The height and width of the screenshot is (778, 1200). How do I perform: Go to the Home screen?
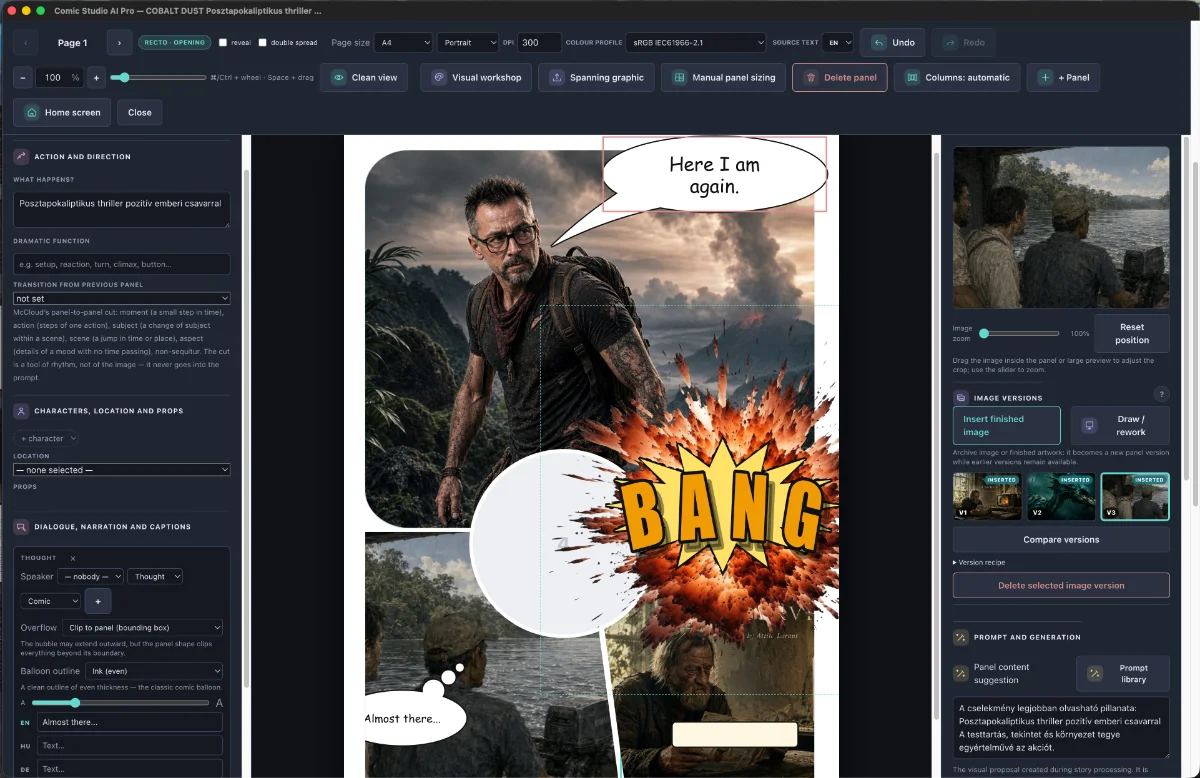pos(62,112)
